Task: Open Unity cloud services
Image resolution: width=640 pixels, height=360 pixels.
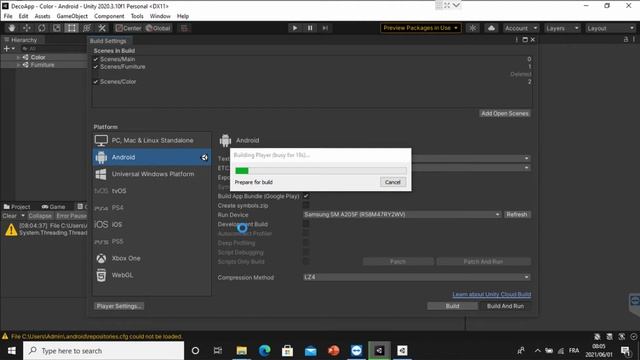Action: (x=491, y=28)
